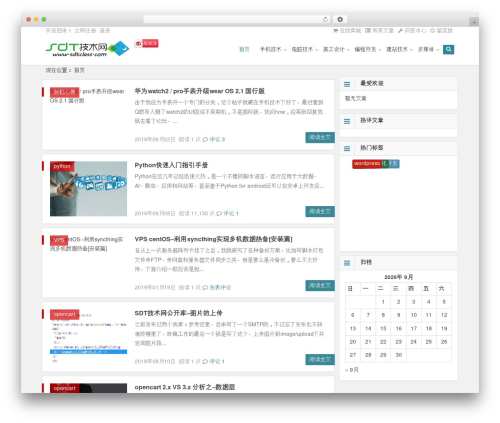Open the article title VPS centOS–利用syncthing
Viewport: 500px width, 423px height.
point(213,239)
